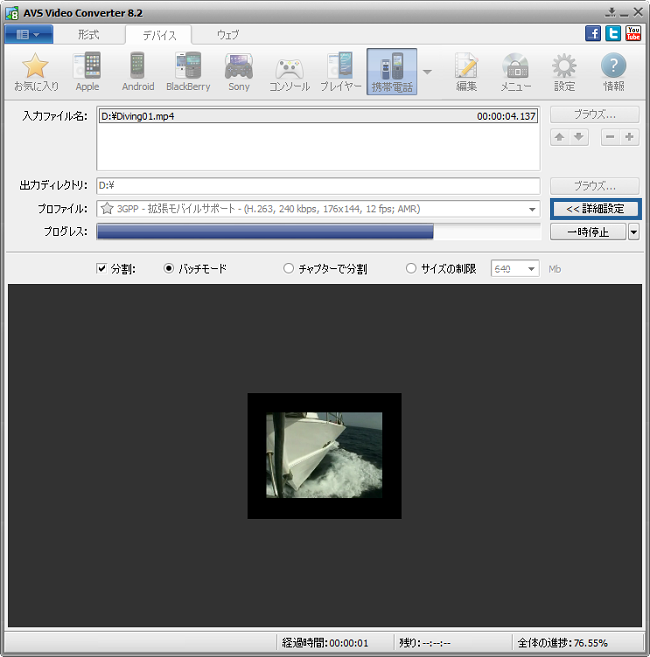Click the << 詳細設定 button
Screen dimensions: 650x657
click(595, 209)
